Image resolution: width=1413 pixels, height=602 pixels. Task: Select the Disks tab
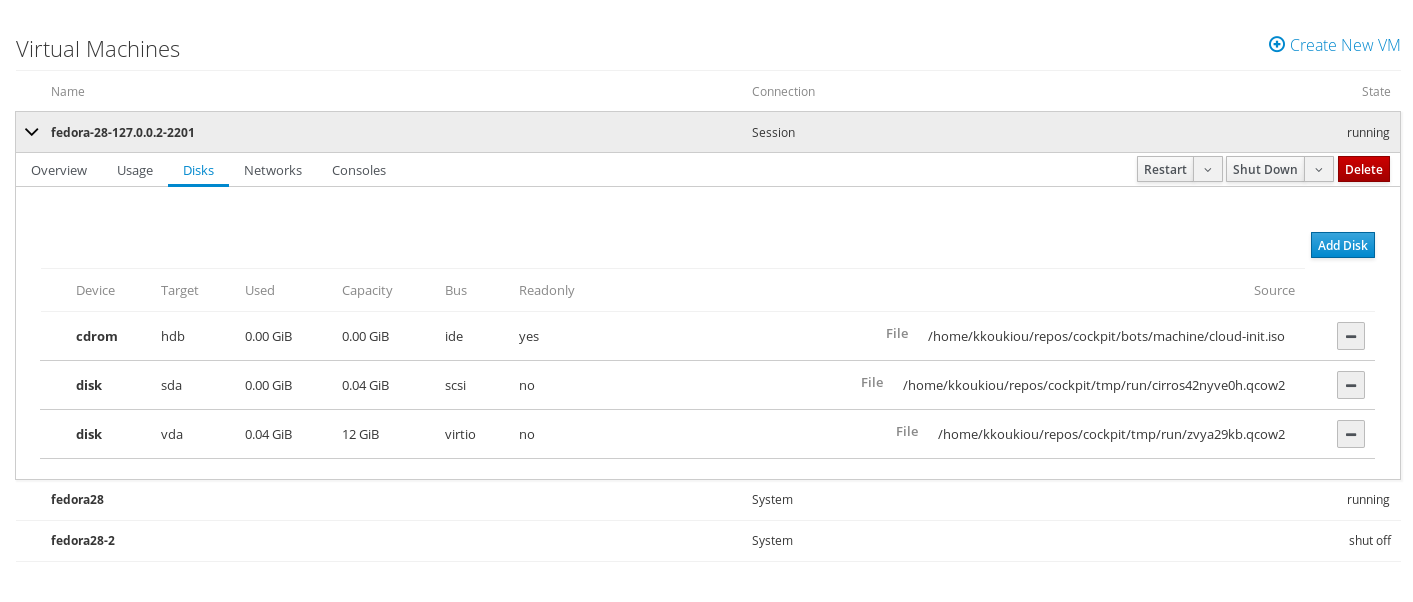tap(198, 171)
